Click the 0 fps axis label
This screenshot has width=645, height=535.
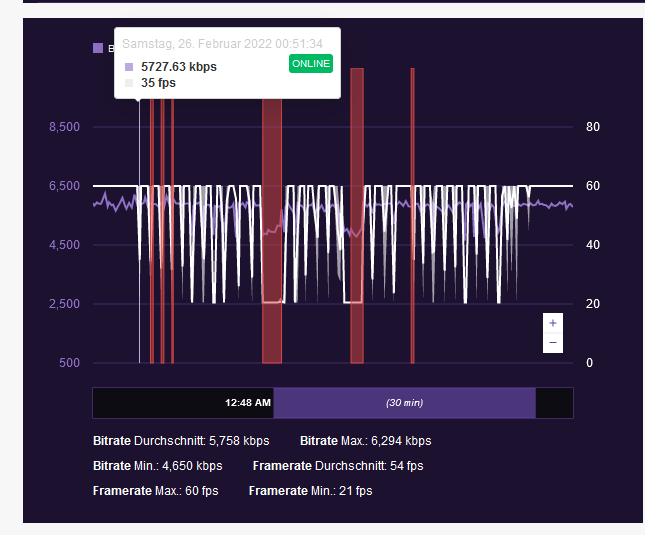pyautogui.click(x=589, y=363)
